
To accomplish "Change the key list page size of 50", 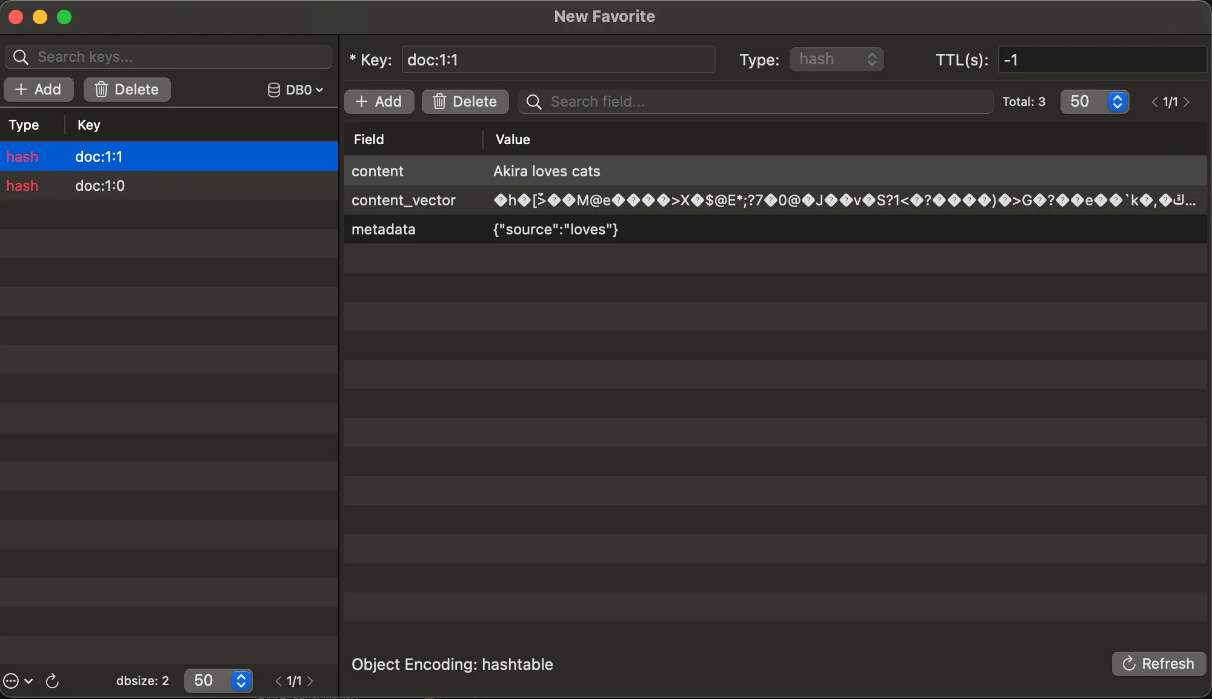I will pos(218,680).
